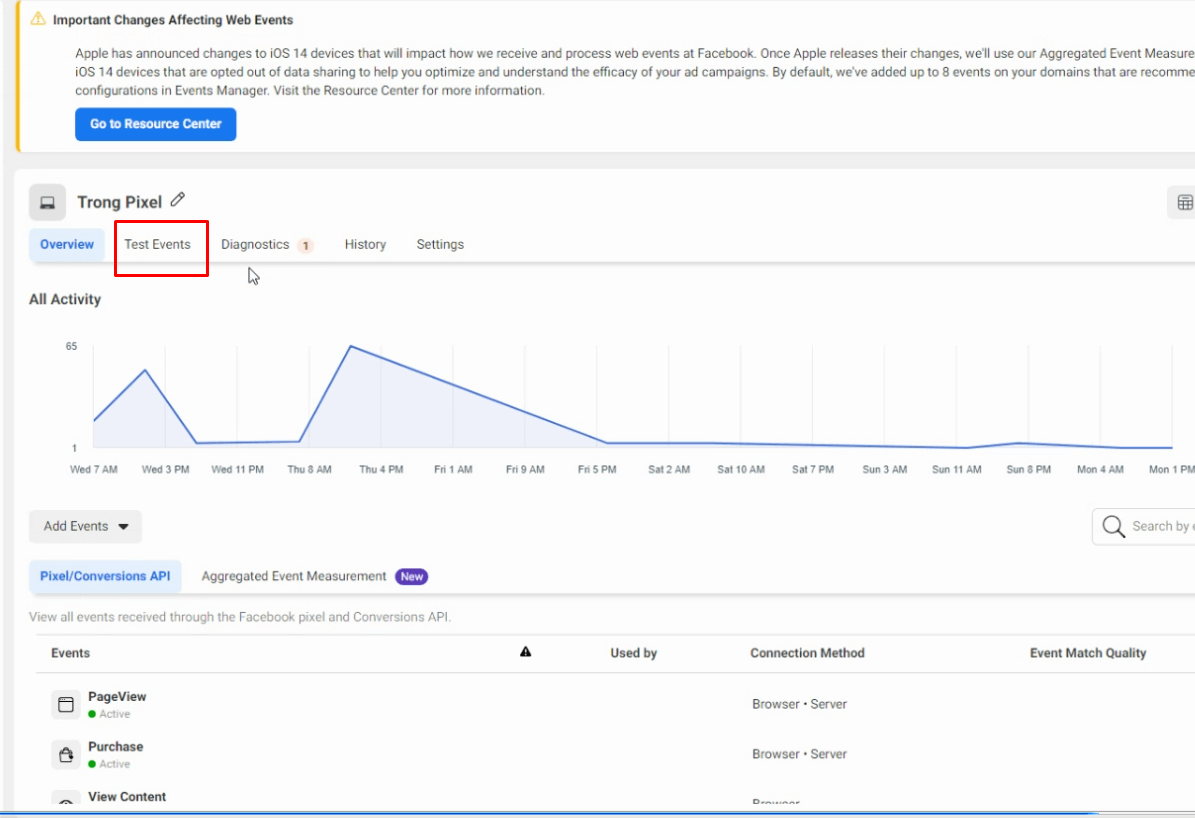Open the History tab
The width and height of the screenshot is (1195, 818).
(x=365, y=245)
